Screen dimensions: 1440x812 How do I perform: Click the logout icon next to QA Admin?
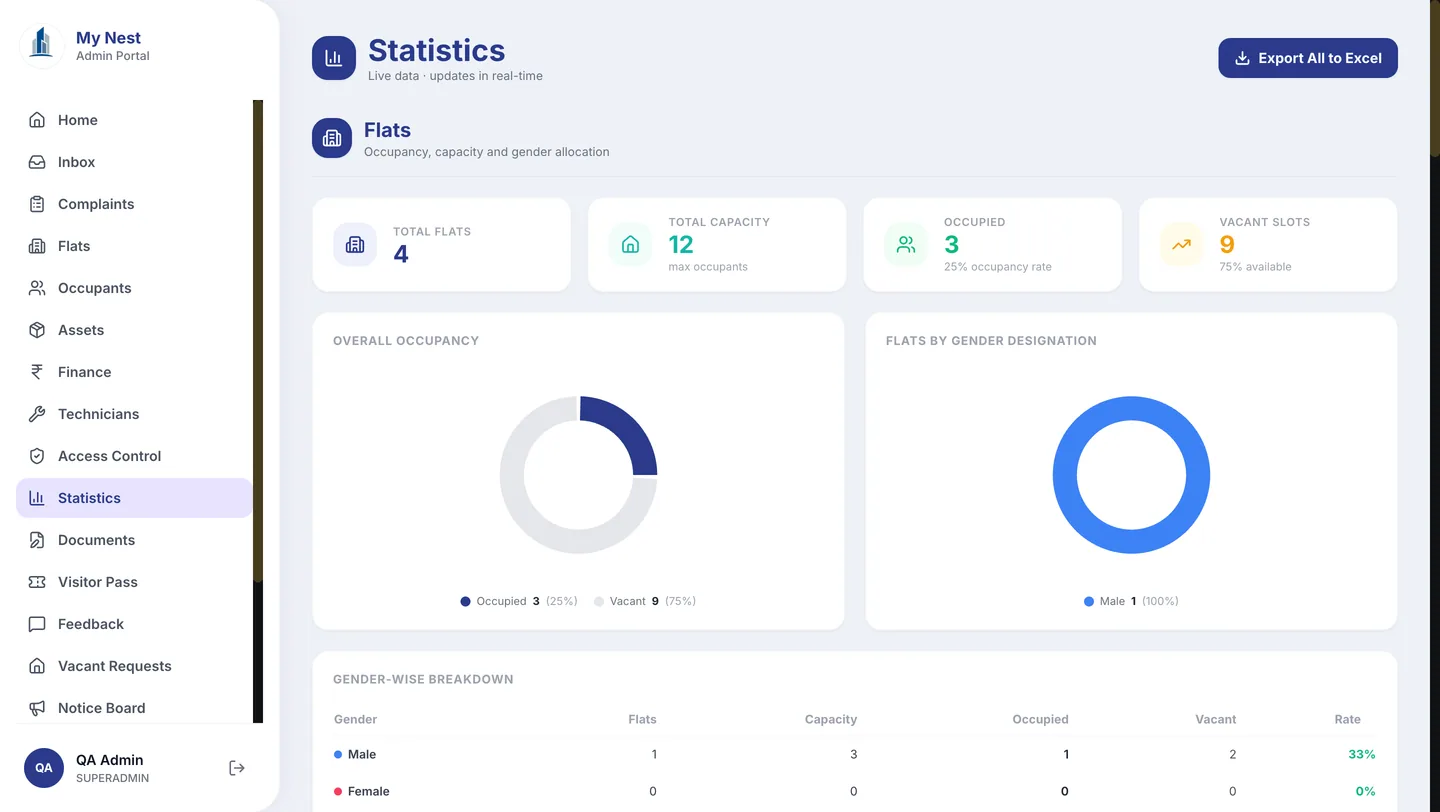(237, 768)
